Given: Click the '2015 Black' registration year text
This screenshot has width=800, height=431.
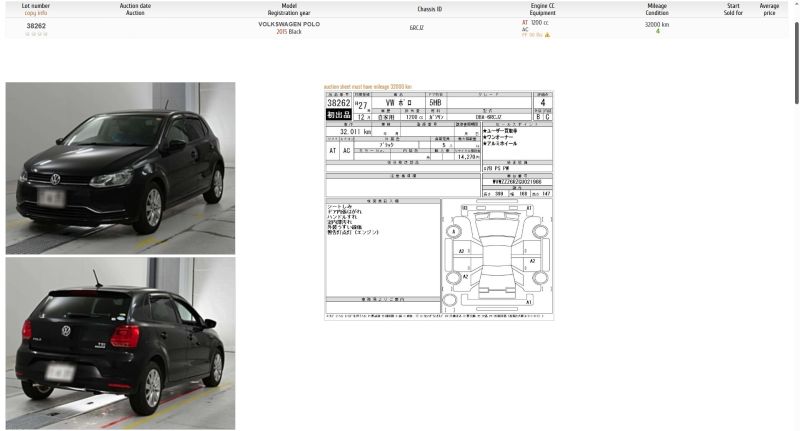Looking at the screenshot, I should [x=289, y=32].
